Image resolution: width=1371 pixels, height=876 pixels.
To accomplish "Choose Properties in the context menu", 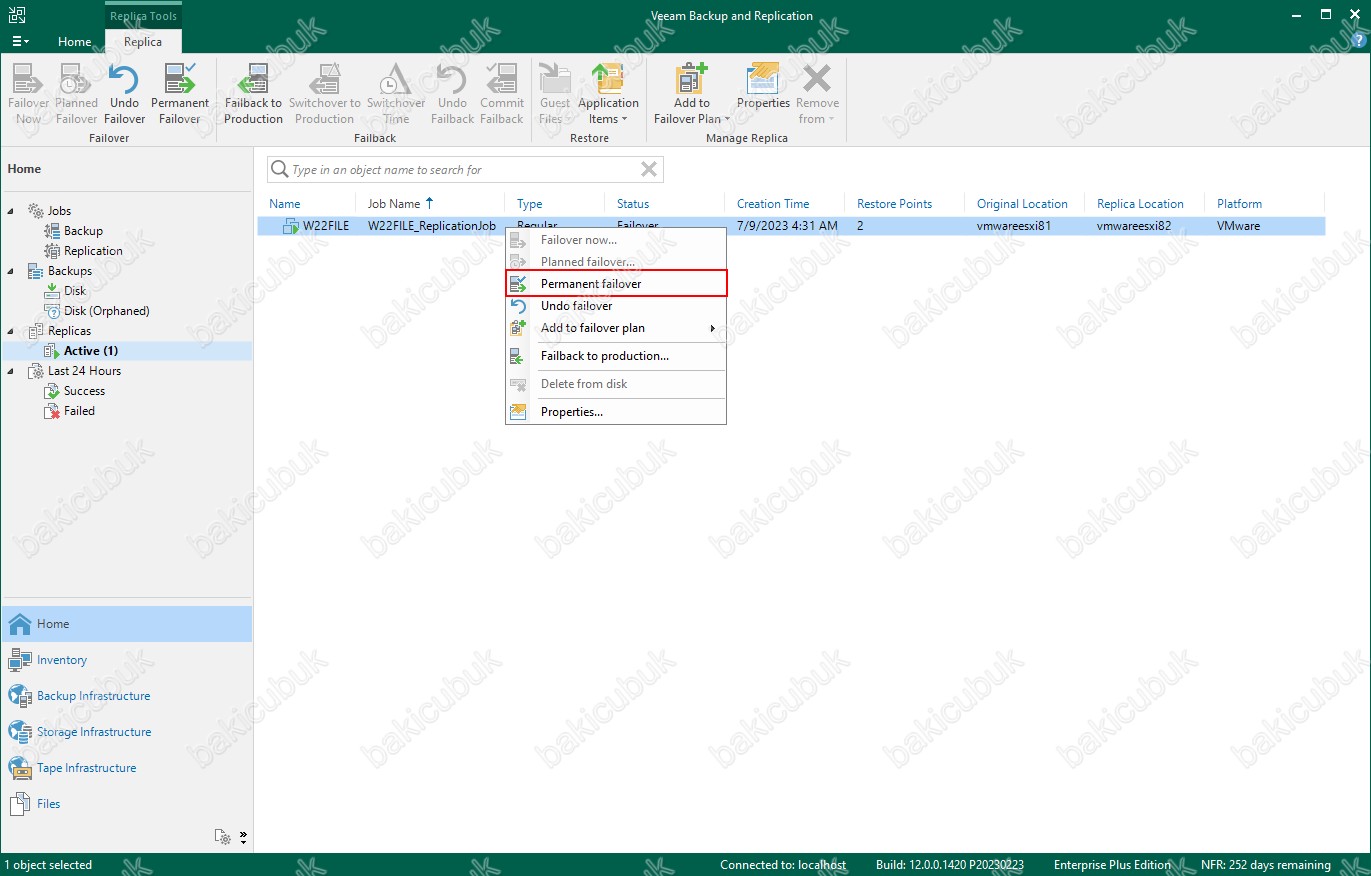I will pos(616,412).
